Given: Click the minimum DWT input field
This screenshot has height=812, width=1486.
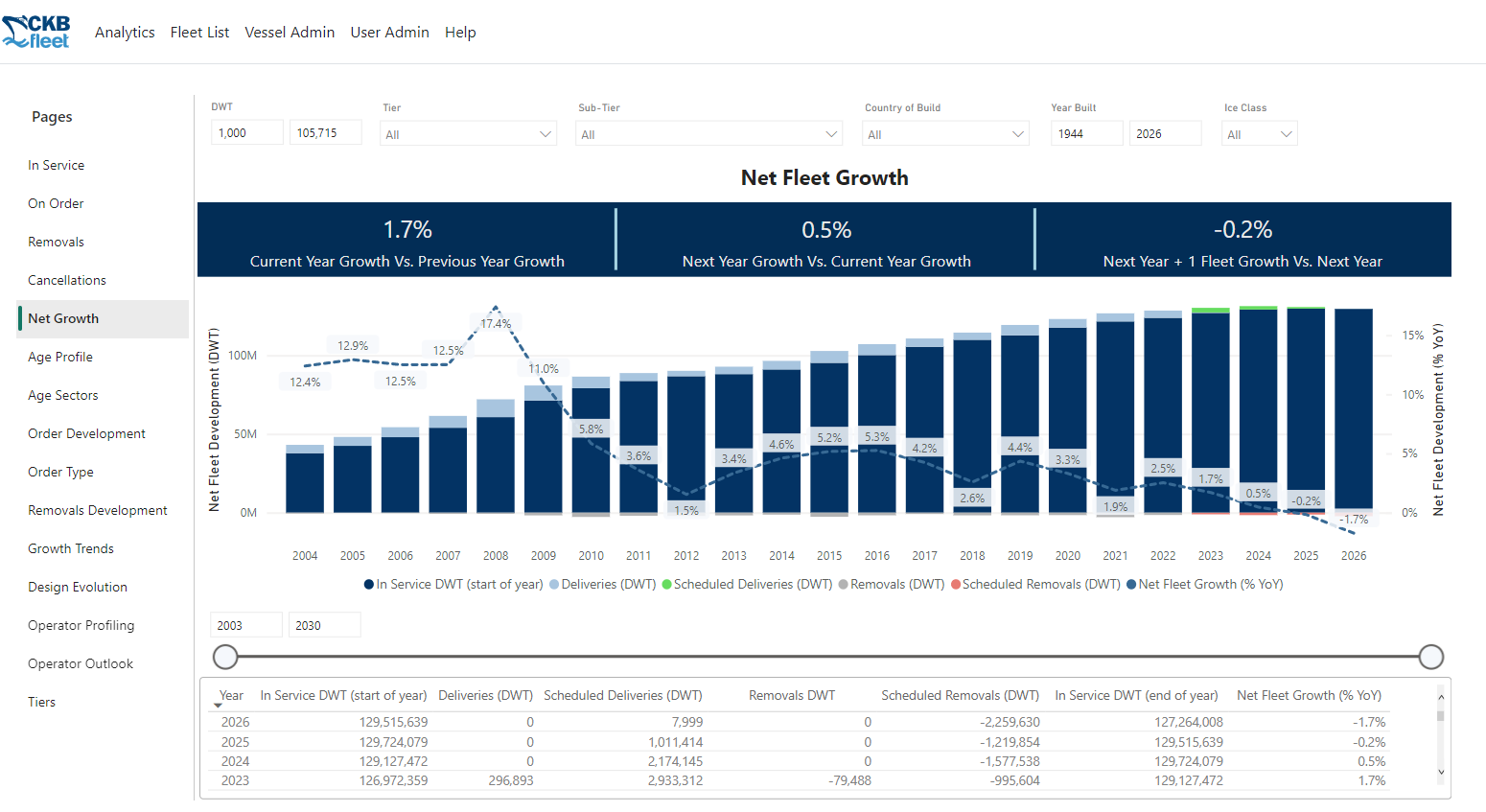Looking at the screenshot, I should (246, 133).
